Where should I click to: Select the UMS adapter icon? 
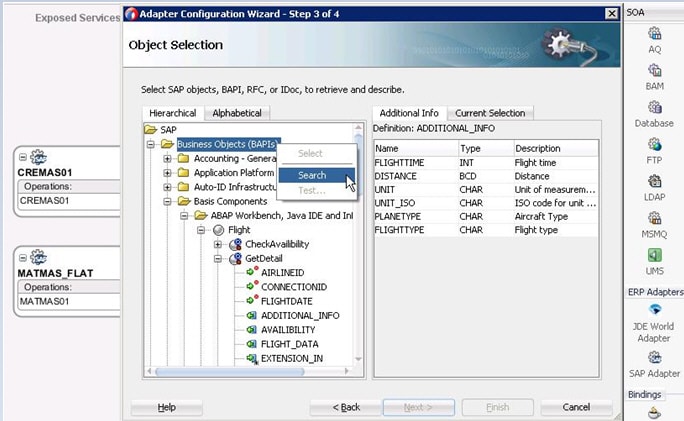(654, 255)
